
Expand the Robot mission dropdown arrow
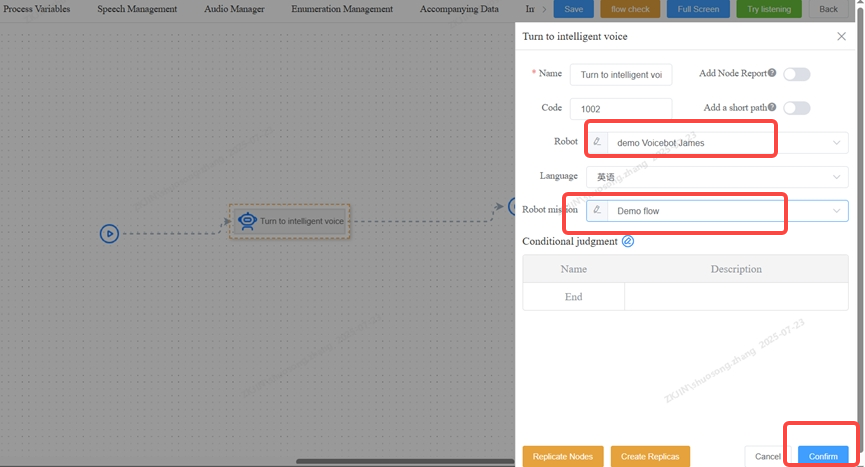[x=837, y=211]
